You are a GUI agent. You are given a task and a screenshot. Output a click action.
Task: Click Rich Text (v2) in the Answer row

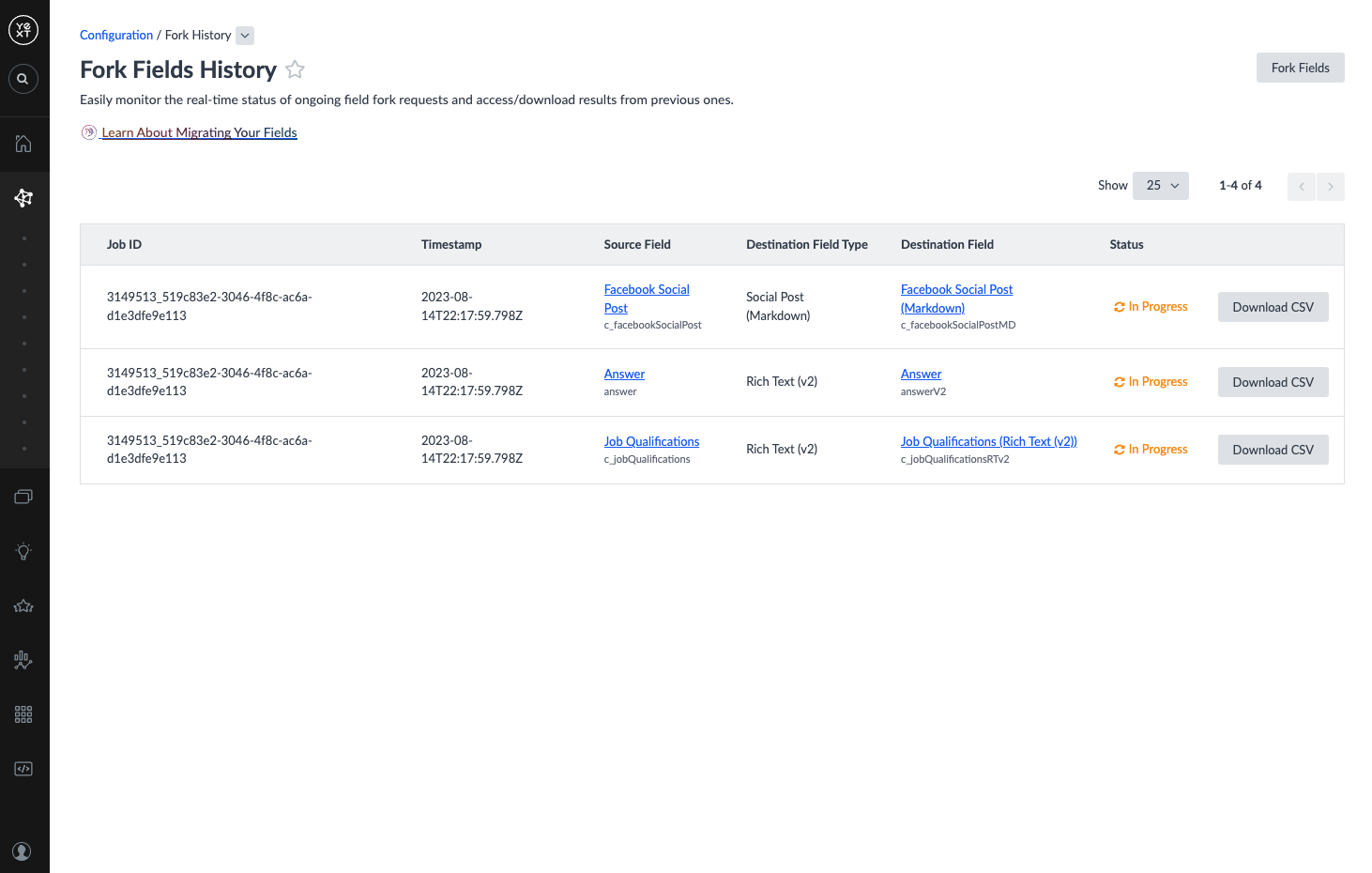pos(782,382)
